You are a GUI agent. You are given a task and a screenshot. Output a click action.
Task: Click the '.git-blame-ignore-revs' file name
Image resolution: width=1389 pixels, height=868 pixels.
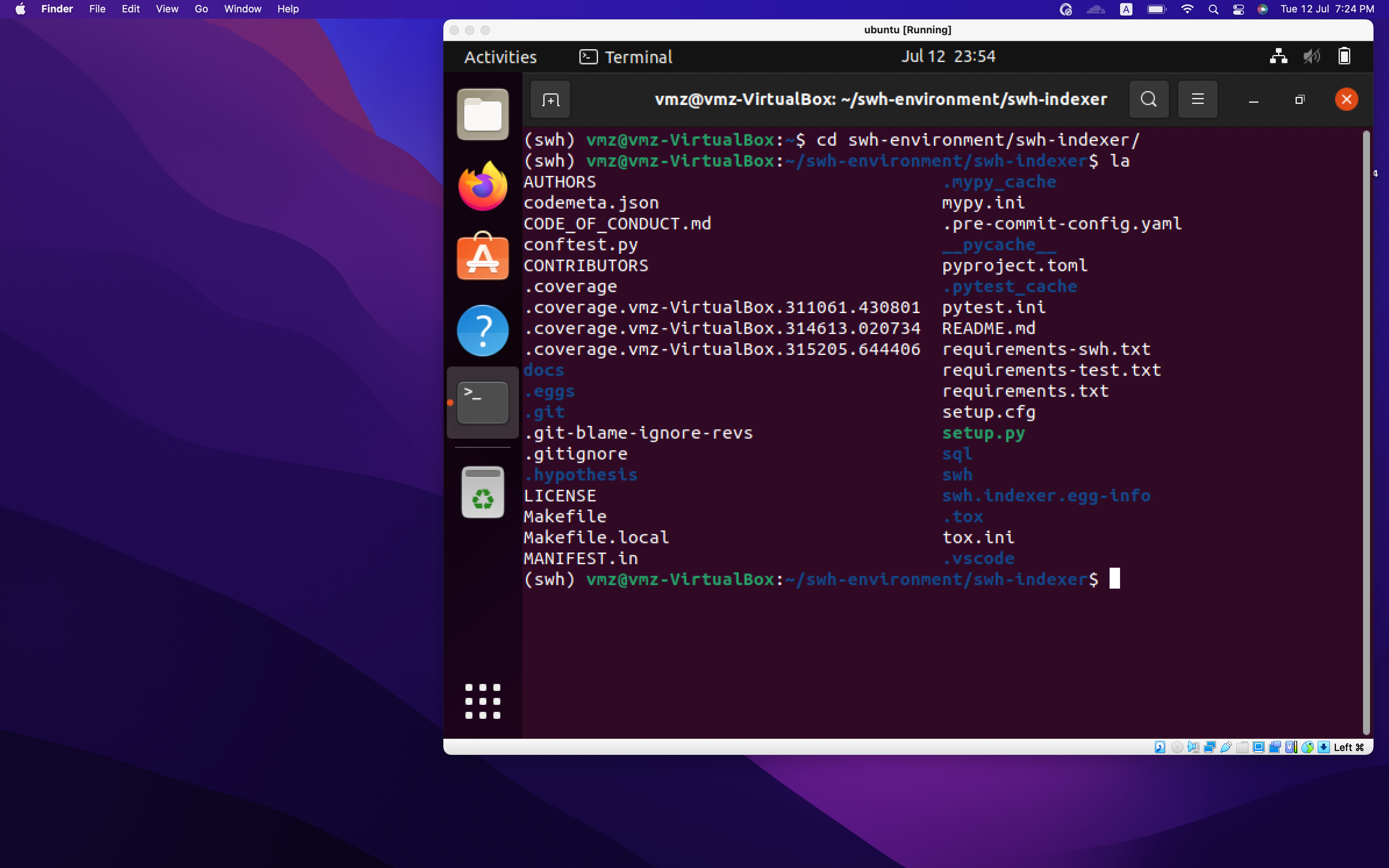tap(638, 433)
